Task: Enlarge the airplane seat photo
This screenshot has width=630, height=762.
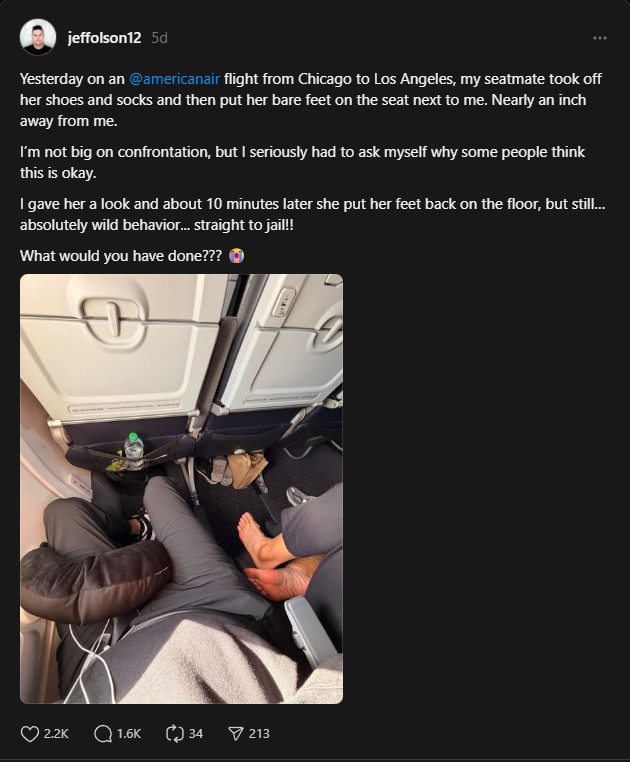Action: click(181, 489)
